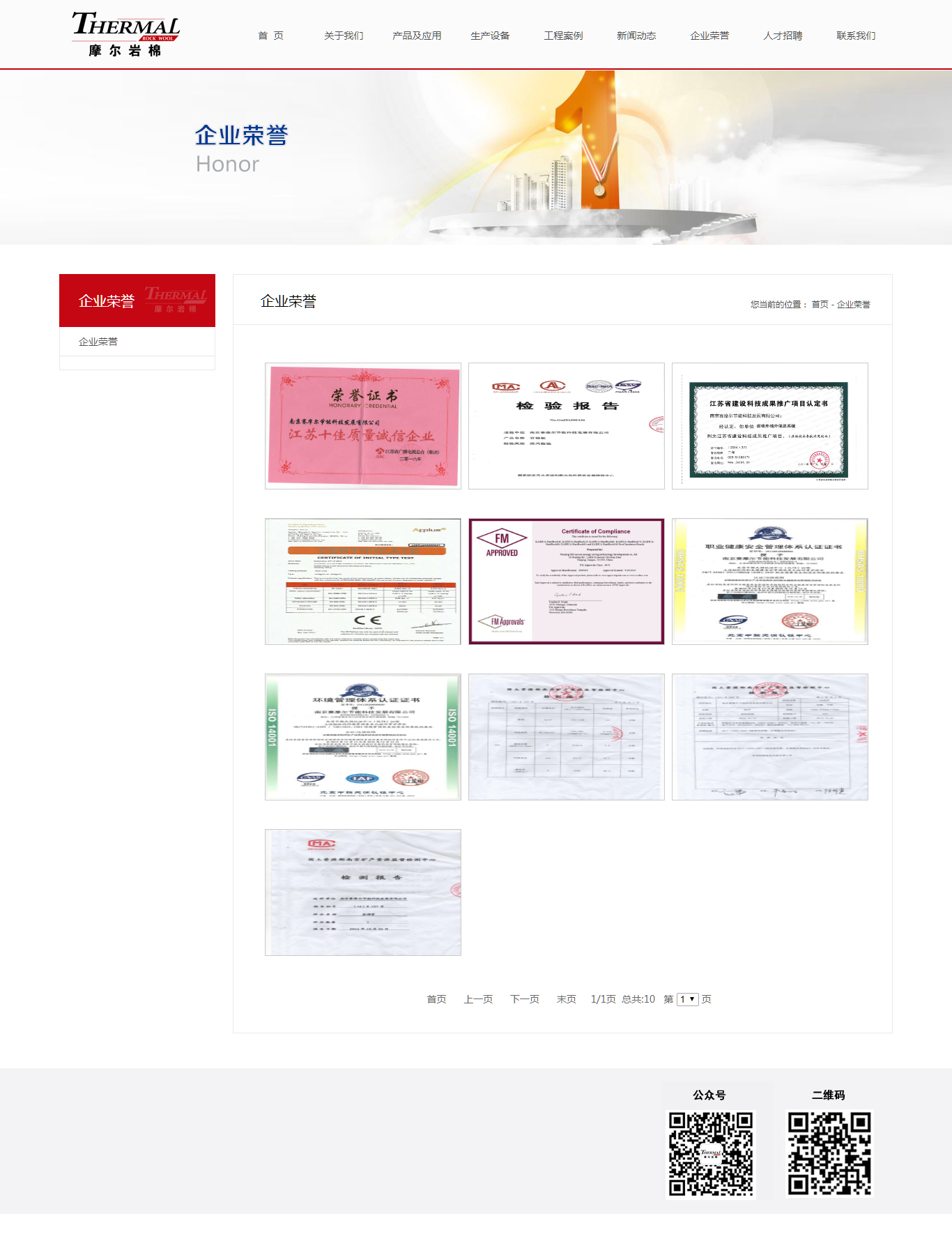The width and height of the screenshot is (952, 1253).
Task: Open 产品及应用 navigation menu item
Action: click(417, 36)
